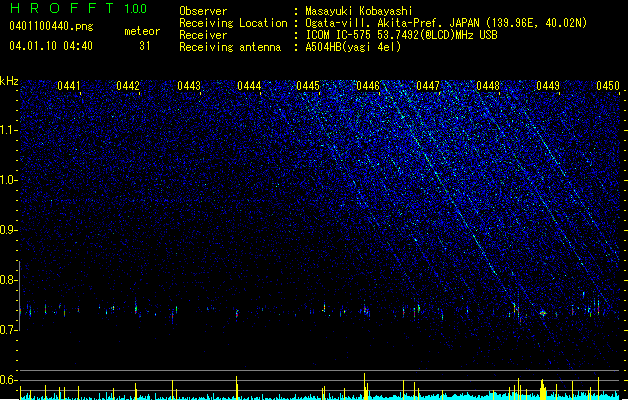The image size is (629, 400).
Task: Click the 0.7 kHz axis label
Action: (x=9, y=329)
